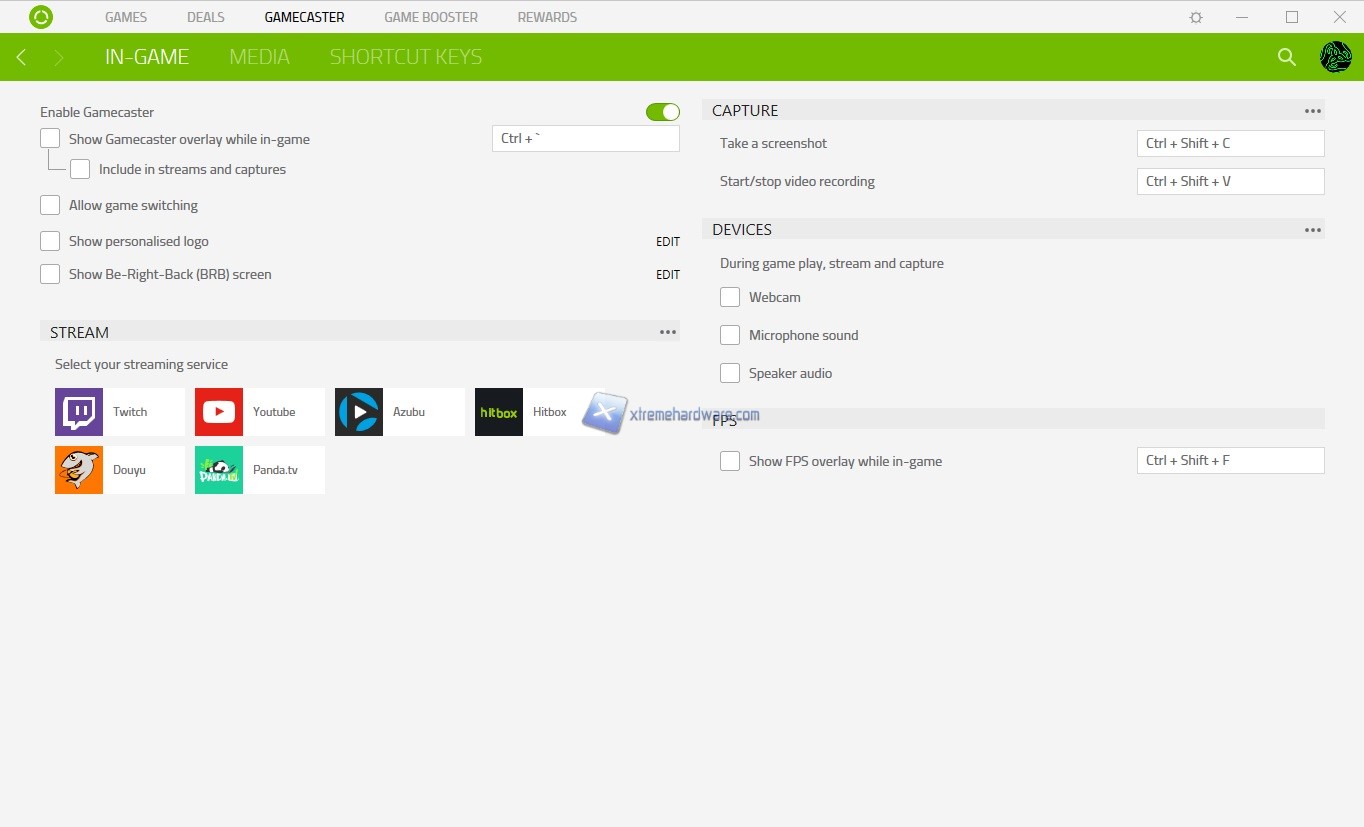Select the Twitch streaming service icon
This screenshot has width=1364, height=827.
pyautogui.click(x=79, y=412)
